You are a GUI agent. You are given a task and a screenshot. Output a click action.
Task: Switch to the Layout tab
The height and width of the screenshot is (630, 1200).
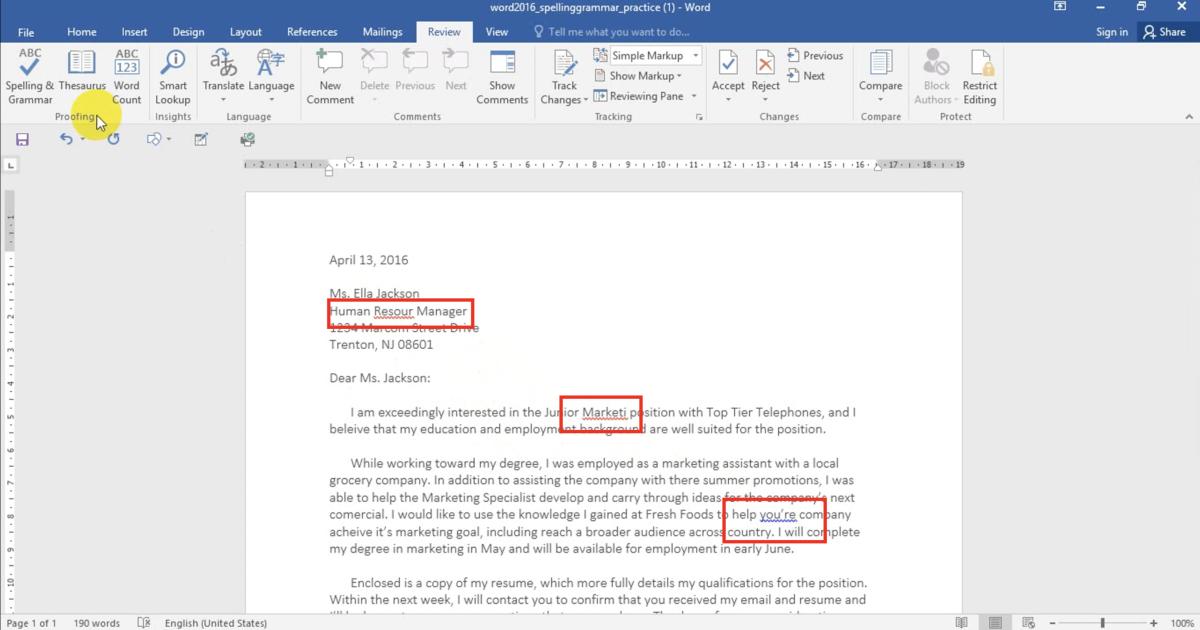[x=246, y=32]
